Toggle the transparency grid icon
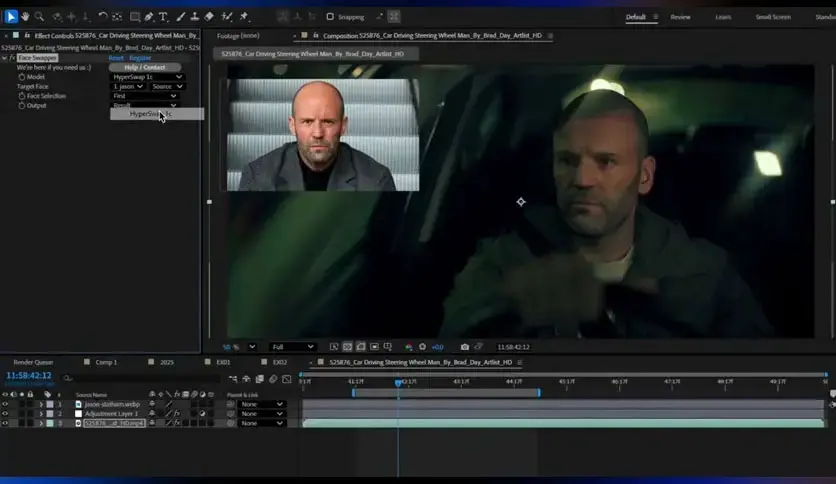This screenshot has width=836, height=484. pos(347,347)
